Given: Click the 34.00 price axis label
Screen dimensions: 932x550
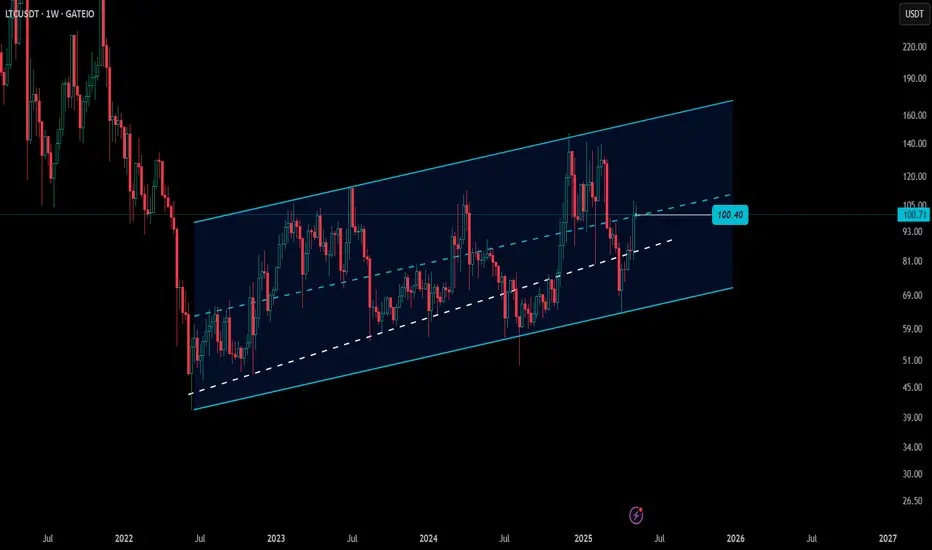Looking at the screenshot, I should [x=914, y=447].
